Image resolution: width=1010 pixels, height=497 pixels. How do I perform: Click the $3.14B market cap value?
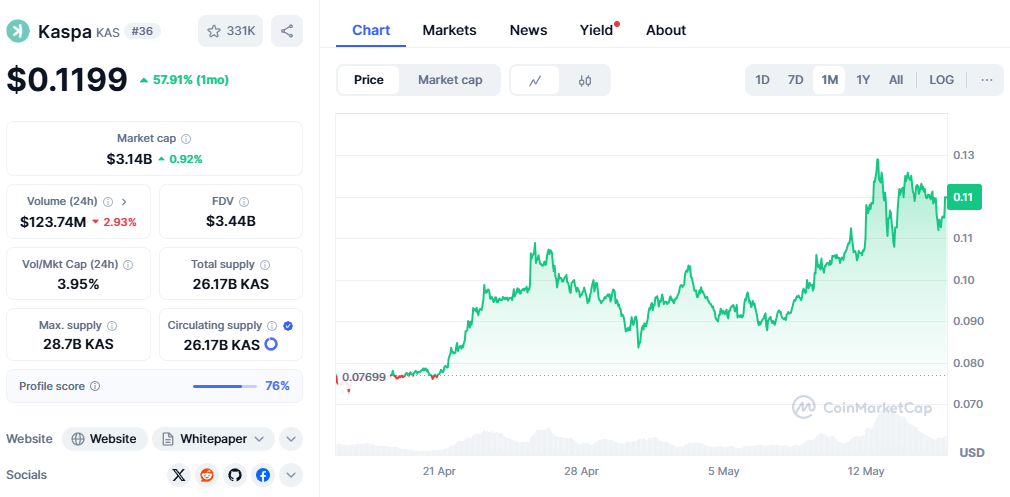(129, 158)
